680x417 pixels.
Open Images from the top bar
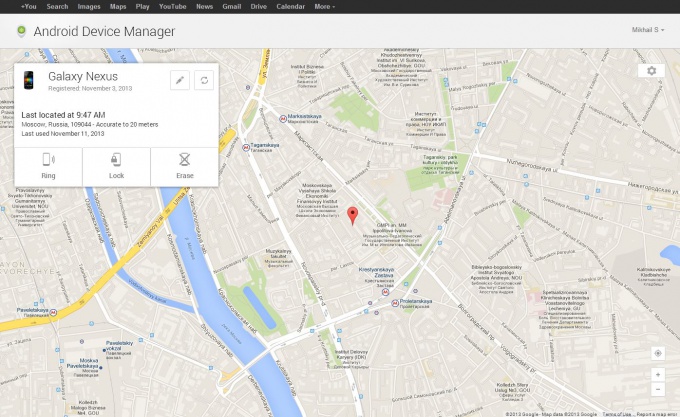point(89,7)
